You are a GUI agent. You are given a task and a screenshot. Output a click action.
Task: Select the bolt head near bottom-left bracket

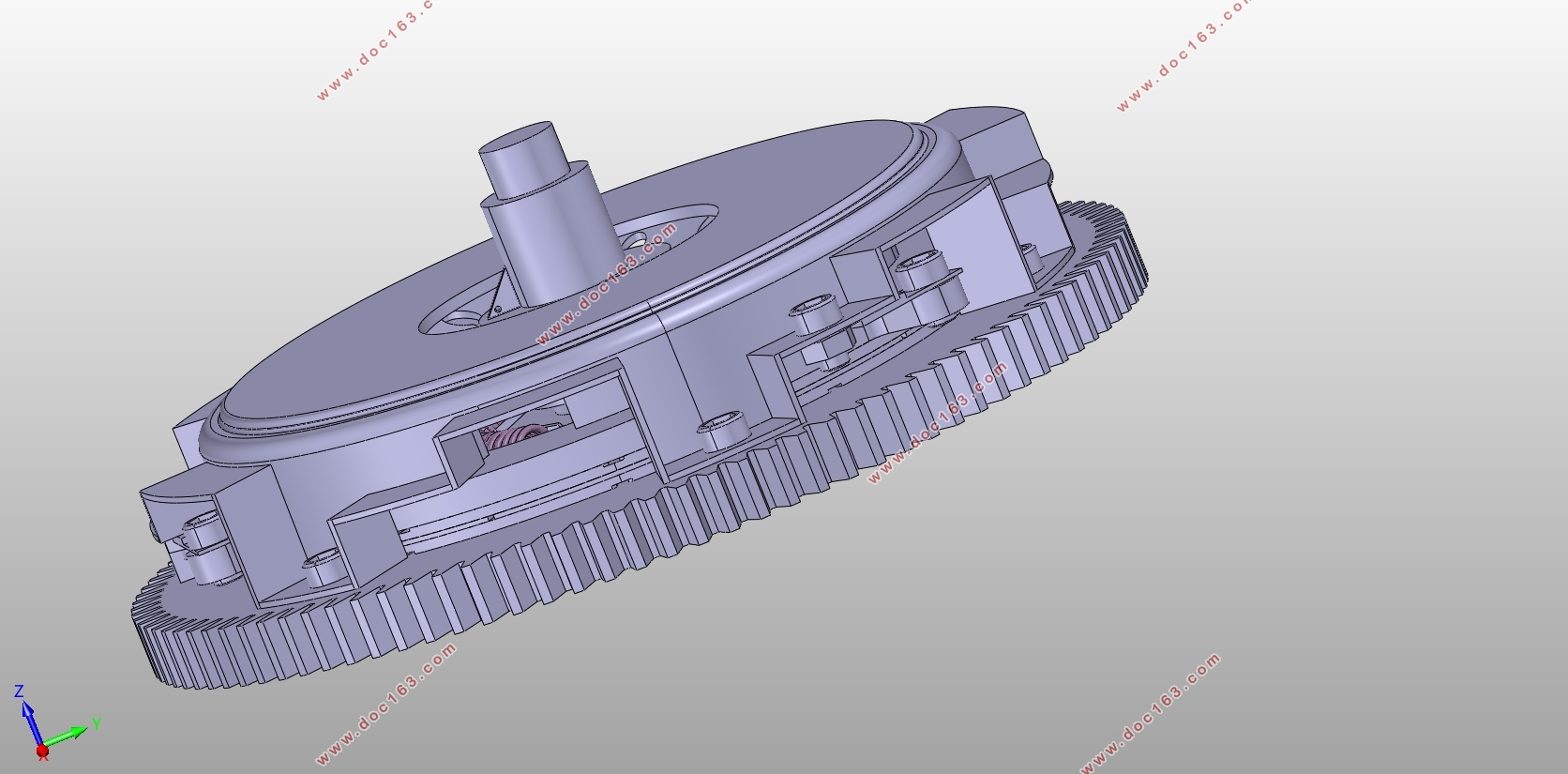coord(322,566)
